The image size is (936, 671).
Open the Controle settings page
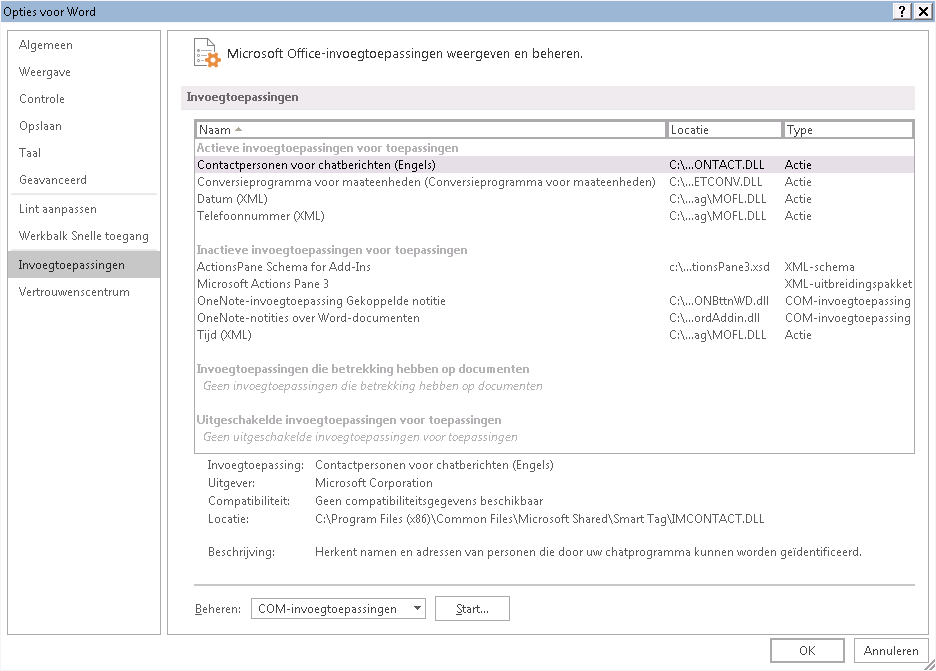pos(42,99)
